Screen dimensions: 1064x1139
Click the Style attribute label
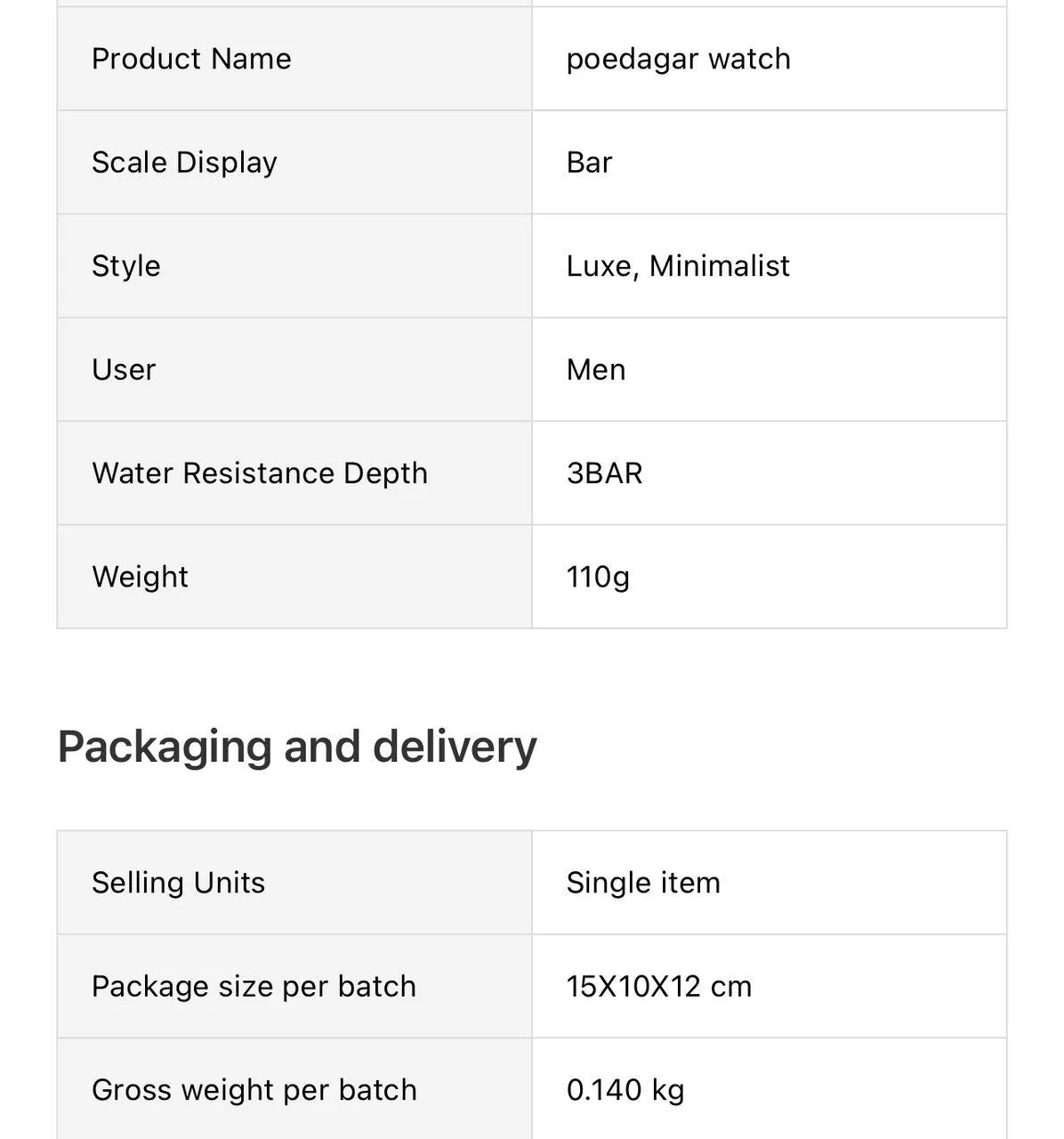click(126, 266)
